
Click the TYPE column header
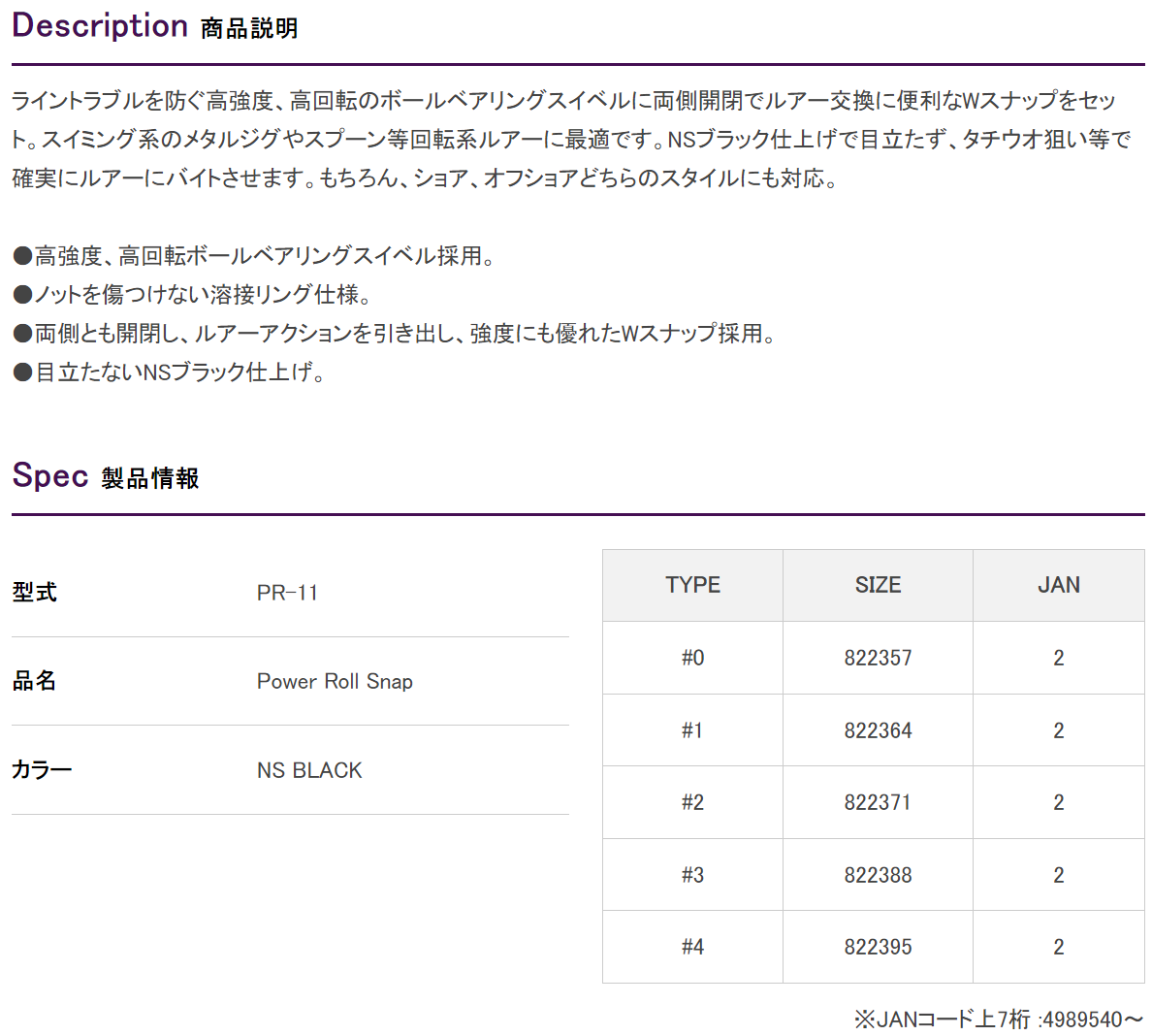tap(692, 585)
